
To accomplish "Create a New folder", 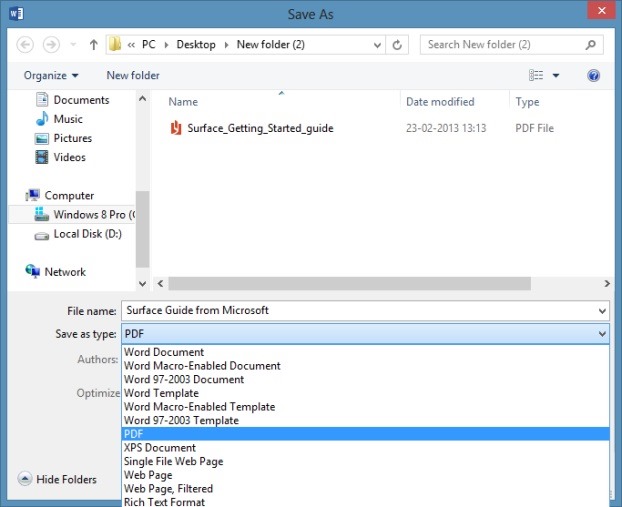I will point(133,75).
